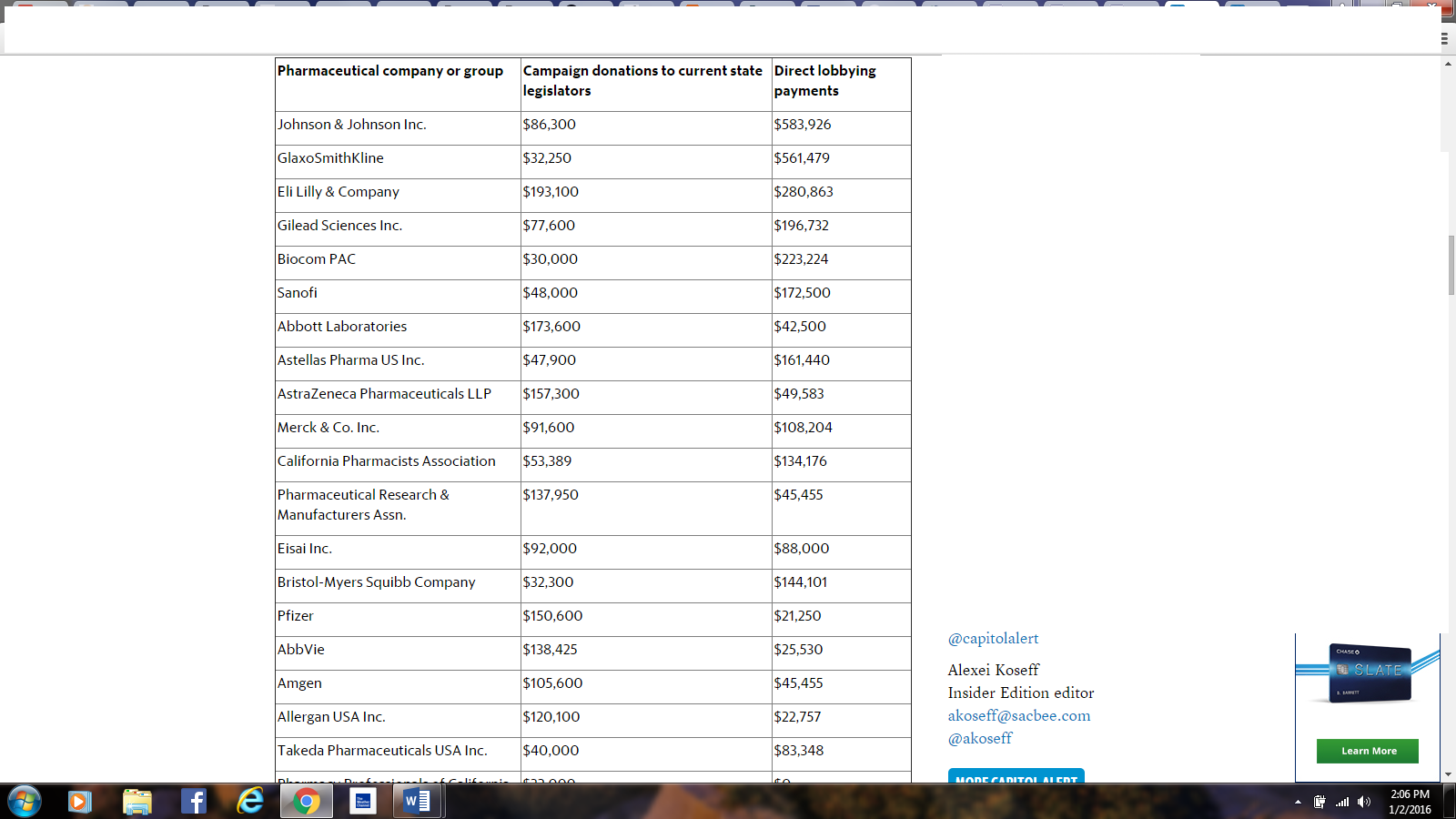Click the page scrollbar up arrow
Screen dimensions: 1456x819
pyautogui.click(x=1448, y=64)
